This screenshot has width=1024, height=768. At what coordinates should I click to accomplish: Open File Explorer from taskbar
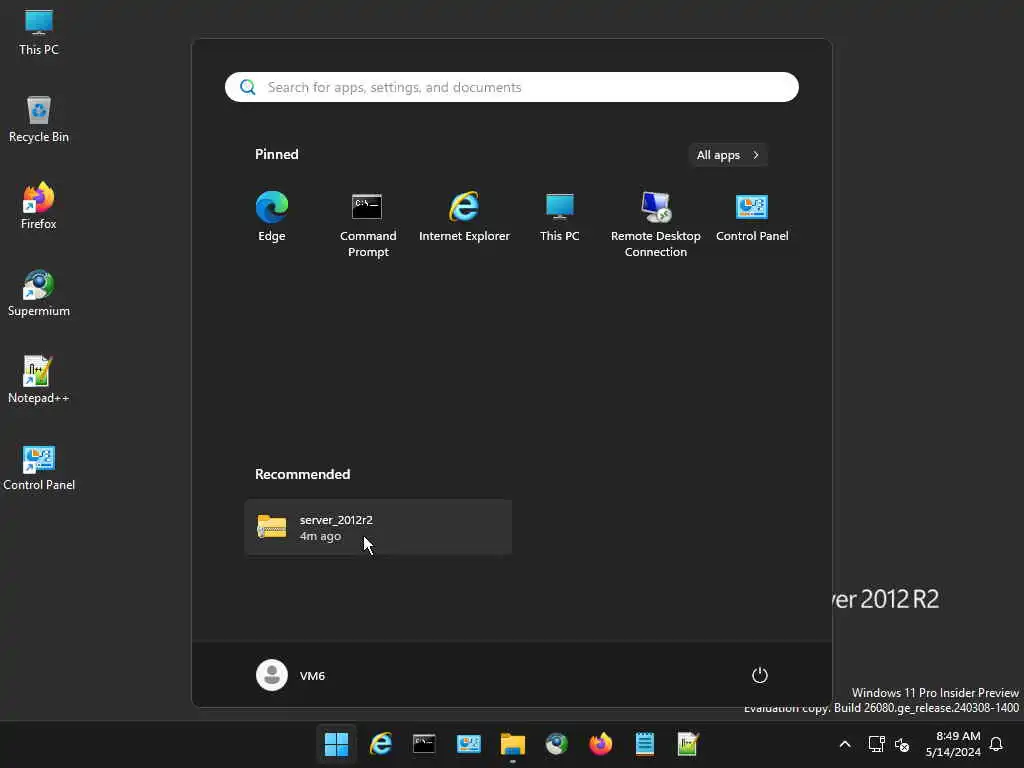coord(513,744)
